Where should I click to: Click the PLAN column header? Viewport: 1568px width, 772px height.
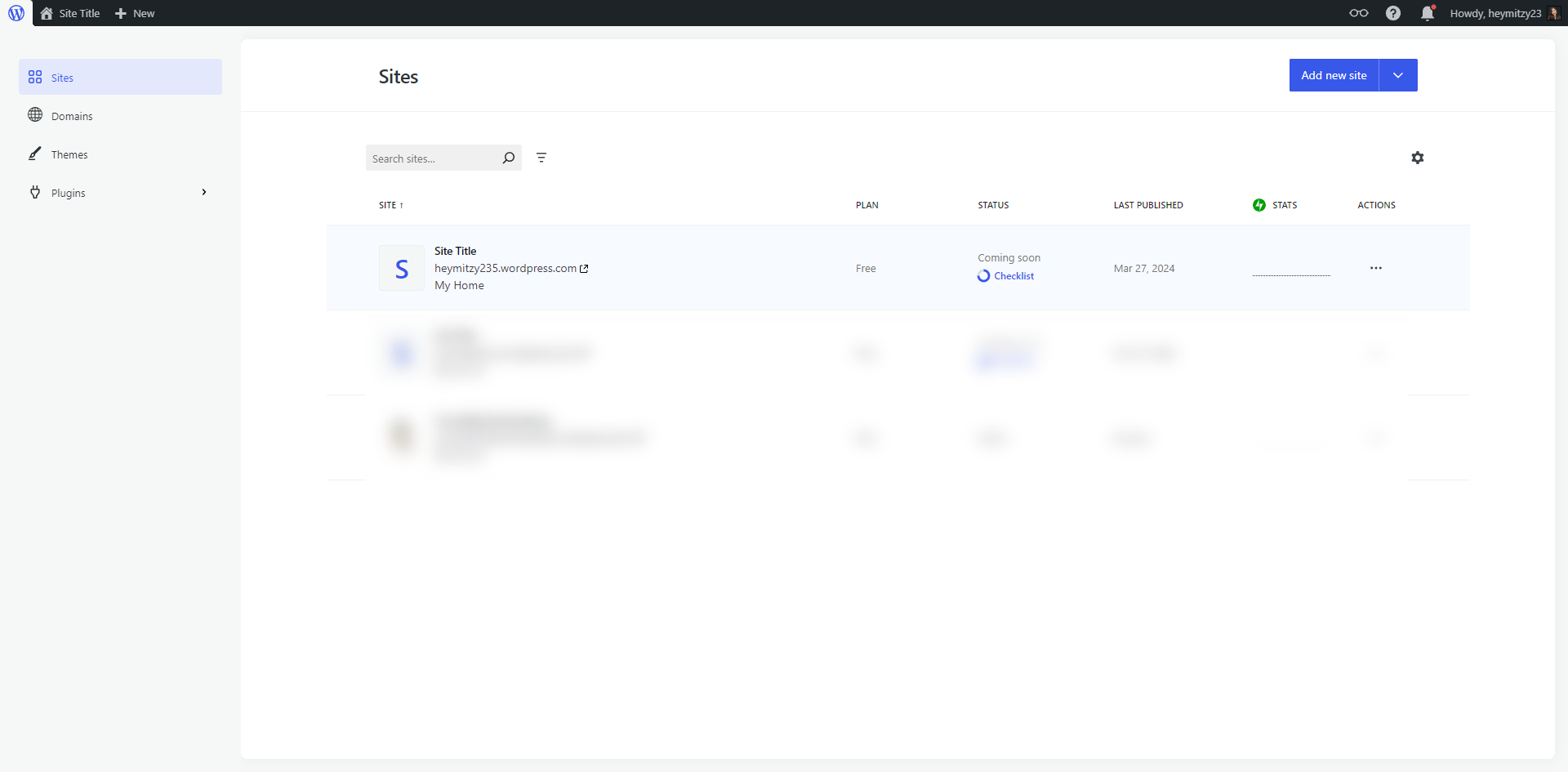[867, 205]
